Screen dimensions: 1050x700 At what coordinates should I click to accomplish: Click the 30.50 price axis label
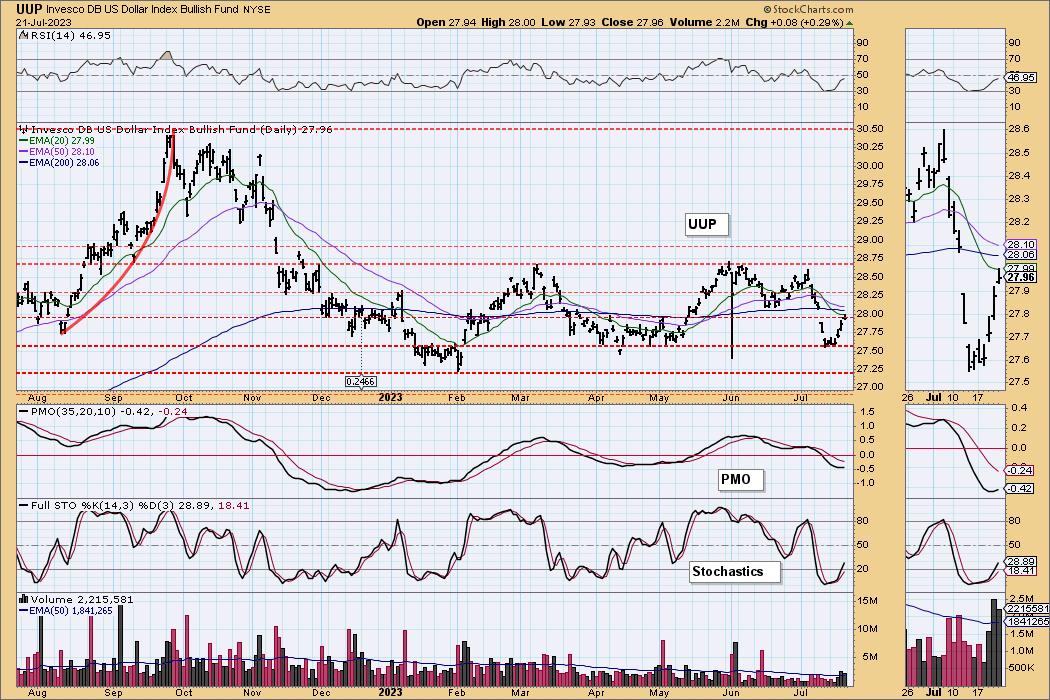coord(871,129)
